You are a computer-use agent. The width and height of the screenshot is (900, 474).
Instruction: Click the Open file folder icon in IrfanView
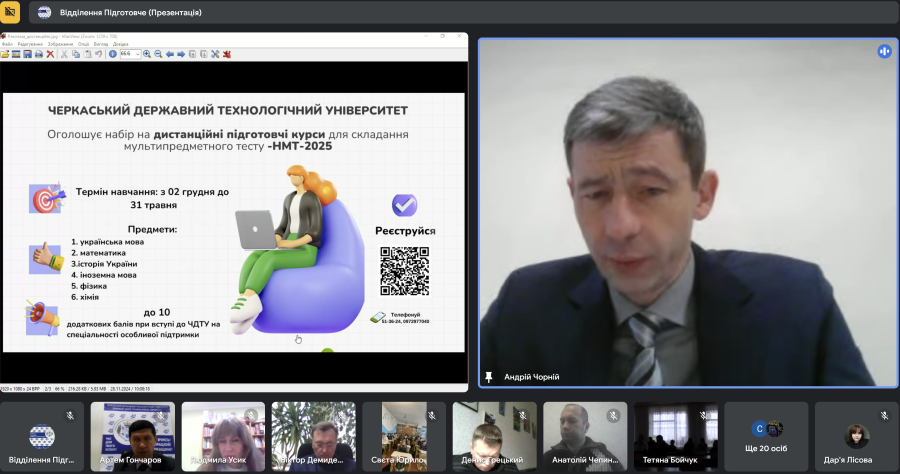[5, 54]
